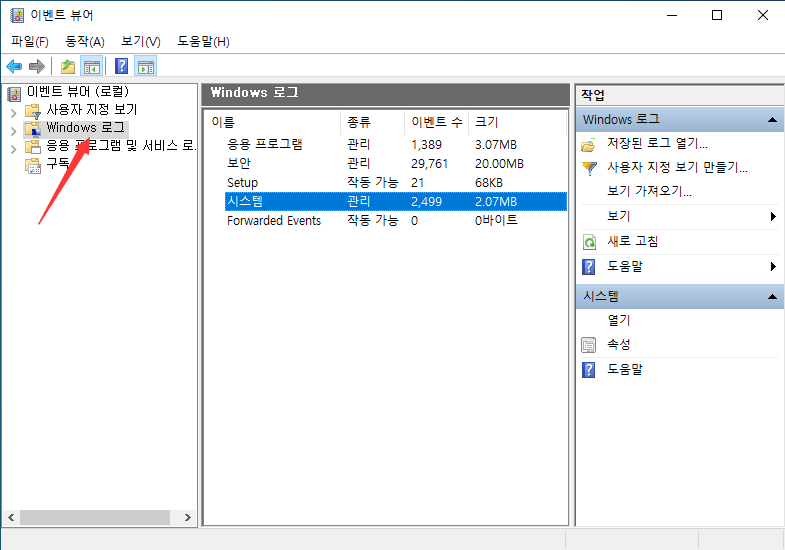Open the 도움말(H) menu
Screen dimensions: 785x550
coord(203,42)
